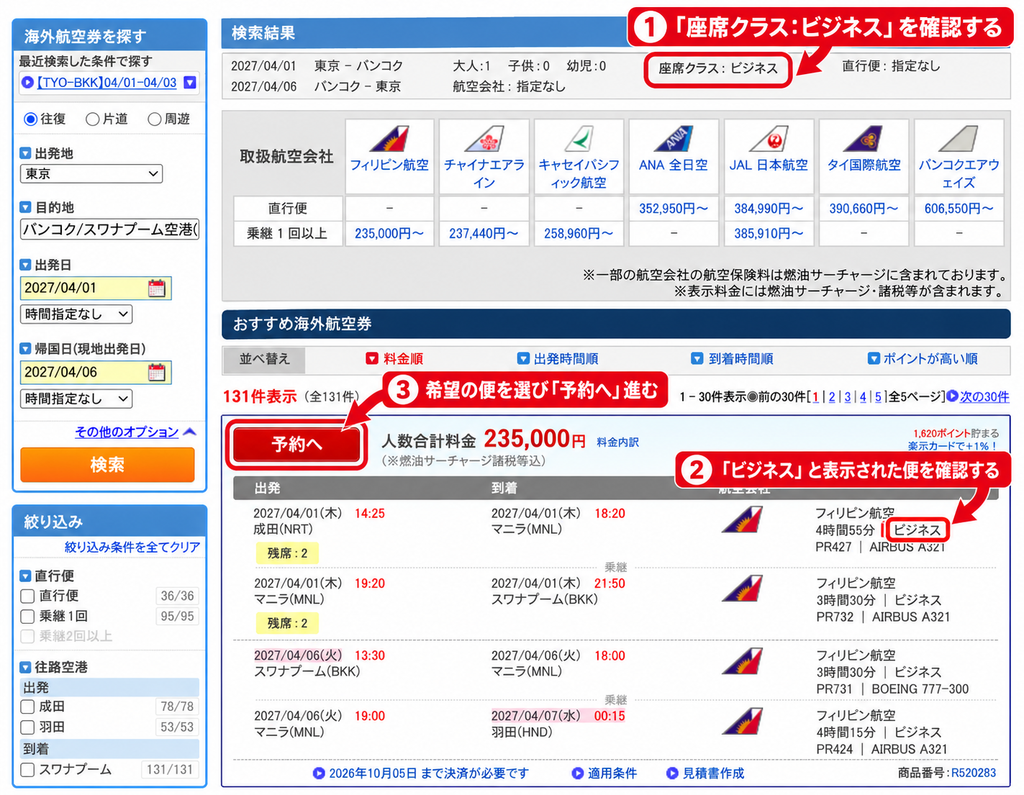This screenshot has width=1024, height=795.
Task: Click the China Airlines tail logo
Action: (484, 138)
